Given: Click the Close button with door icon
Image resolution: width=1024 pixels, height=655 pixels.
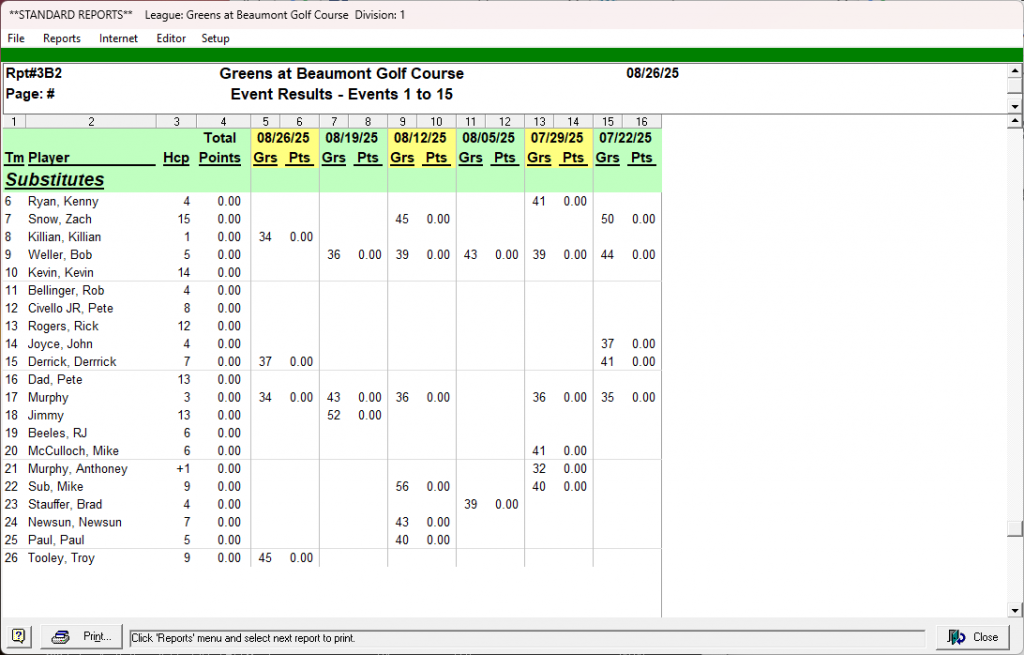Looking at the screenshot, I should [x=973, y=637].
